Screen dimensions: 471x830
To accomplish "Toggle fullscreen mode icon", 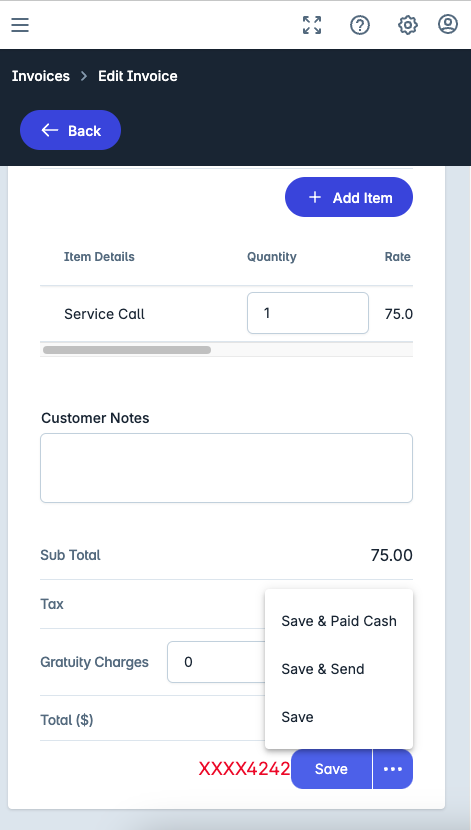I will (312, 25).
